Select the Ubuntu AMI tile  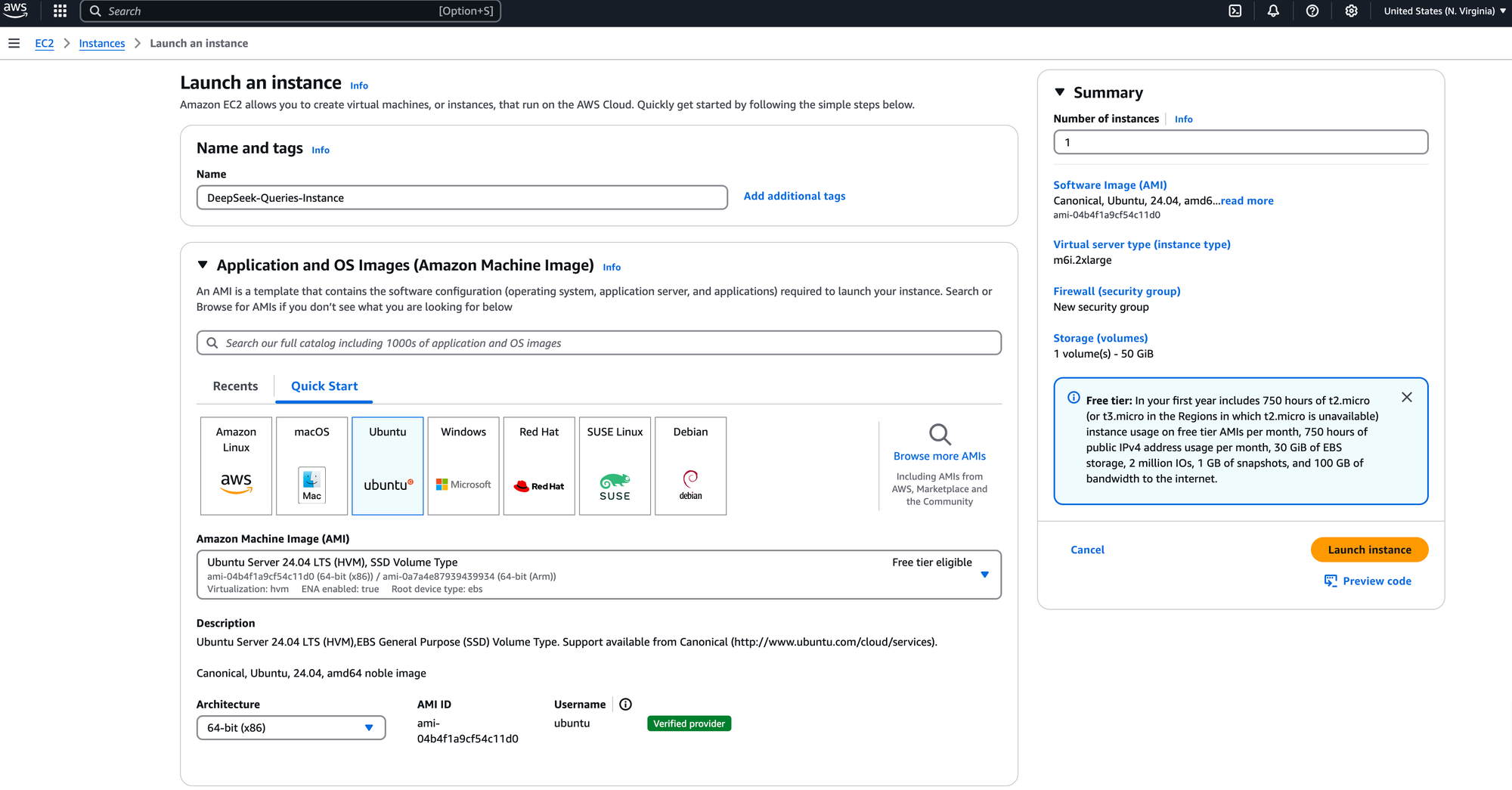(388, 466)
